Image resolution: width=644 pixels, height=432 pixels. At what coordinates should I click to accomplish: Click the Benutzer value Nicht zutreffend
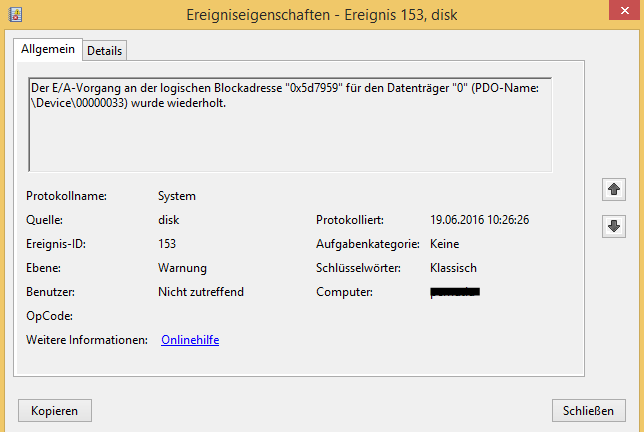[x=201, y=292]
